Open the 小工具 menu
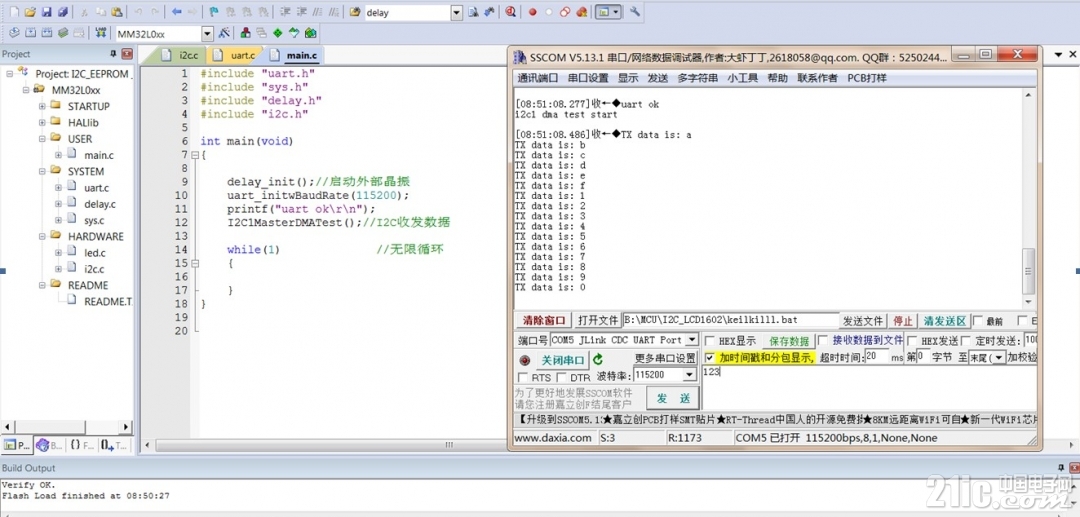Viewport: 1080px width, 517px height. coord(741,78)
